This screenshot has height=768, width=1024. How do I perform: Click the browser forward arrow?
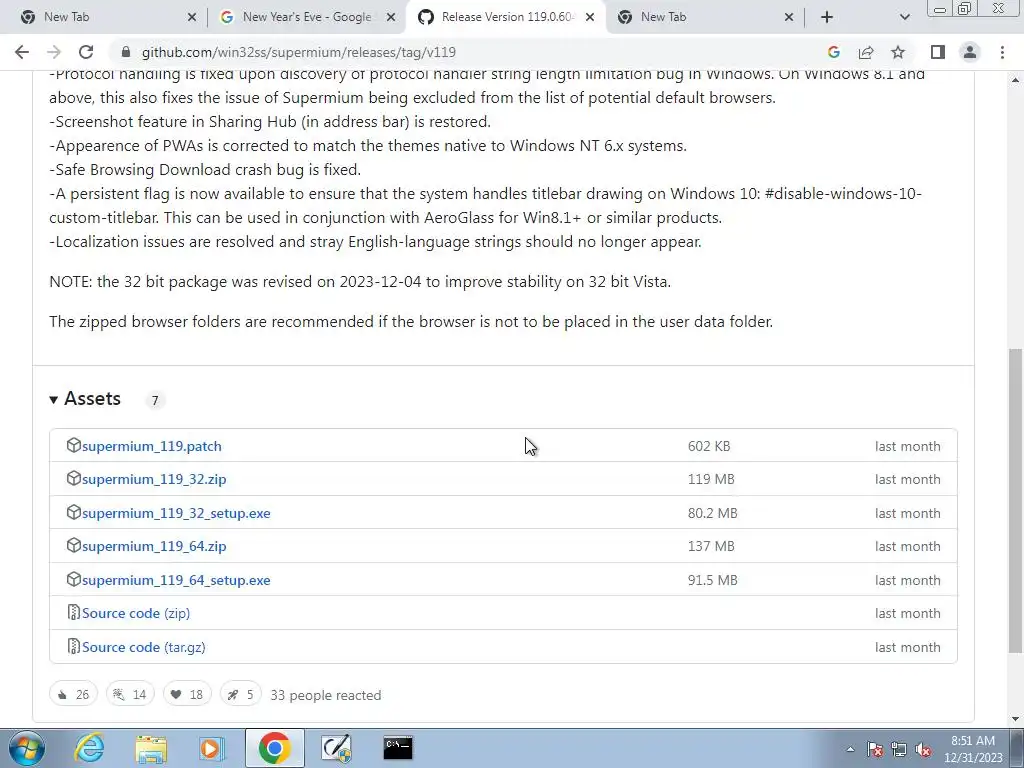click(54, 52)
